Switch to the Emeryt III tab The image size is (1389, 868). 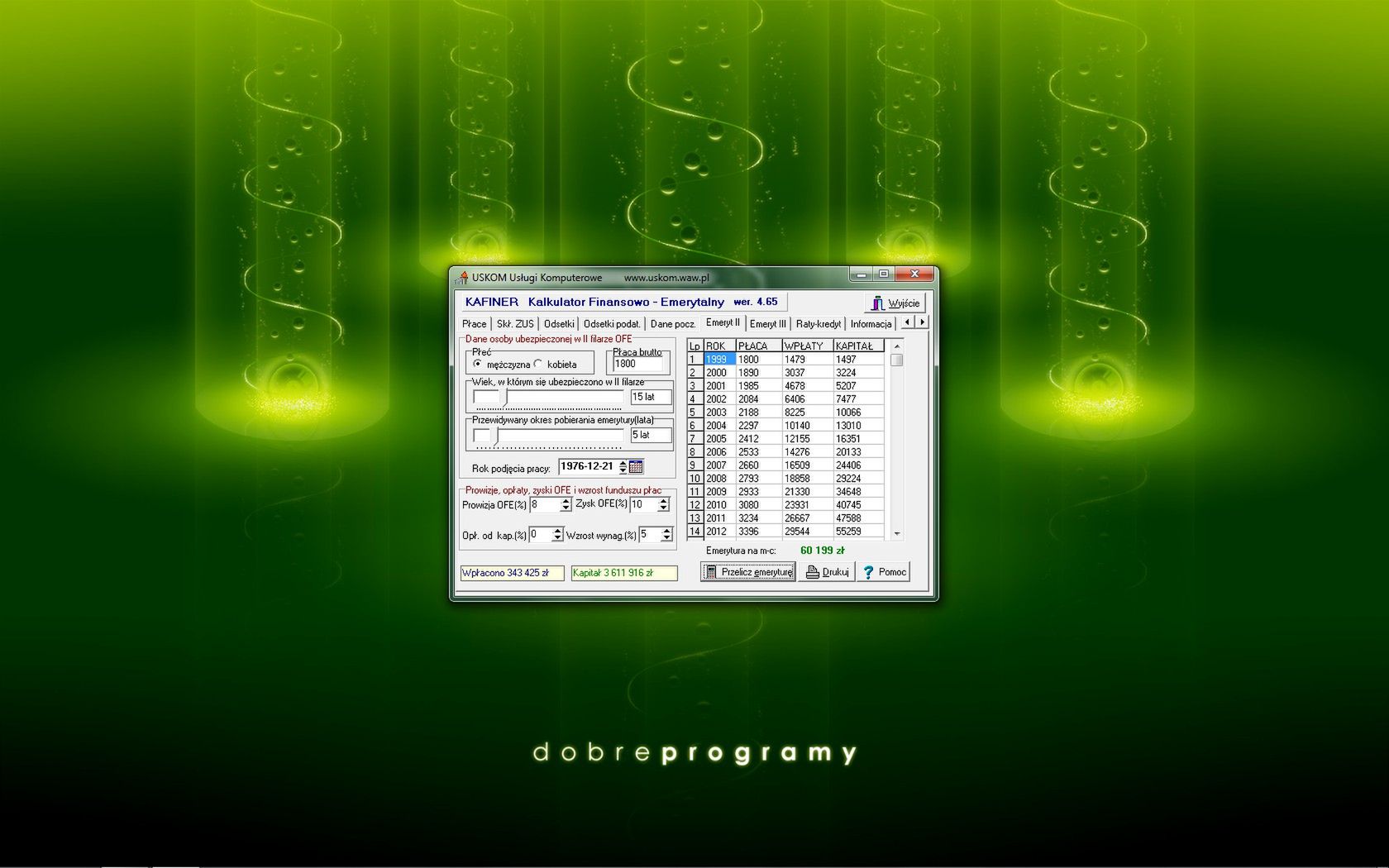click(768, 324)
